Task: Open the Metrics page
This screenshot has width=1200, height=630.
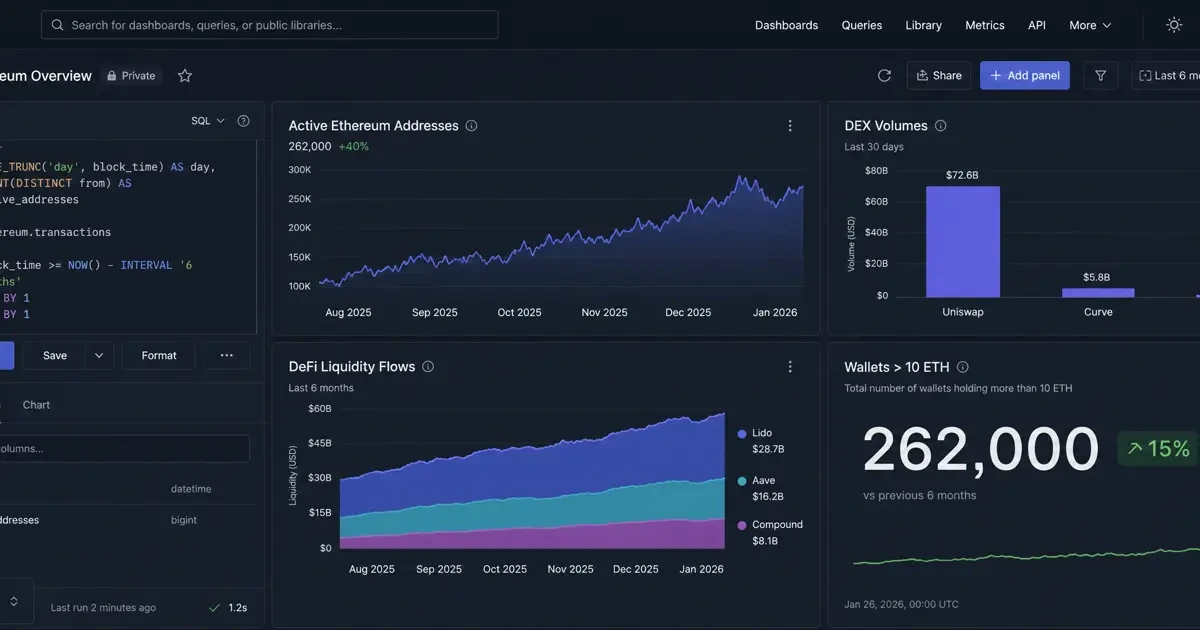Action: [x=985, y=25]
